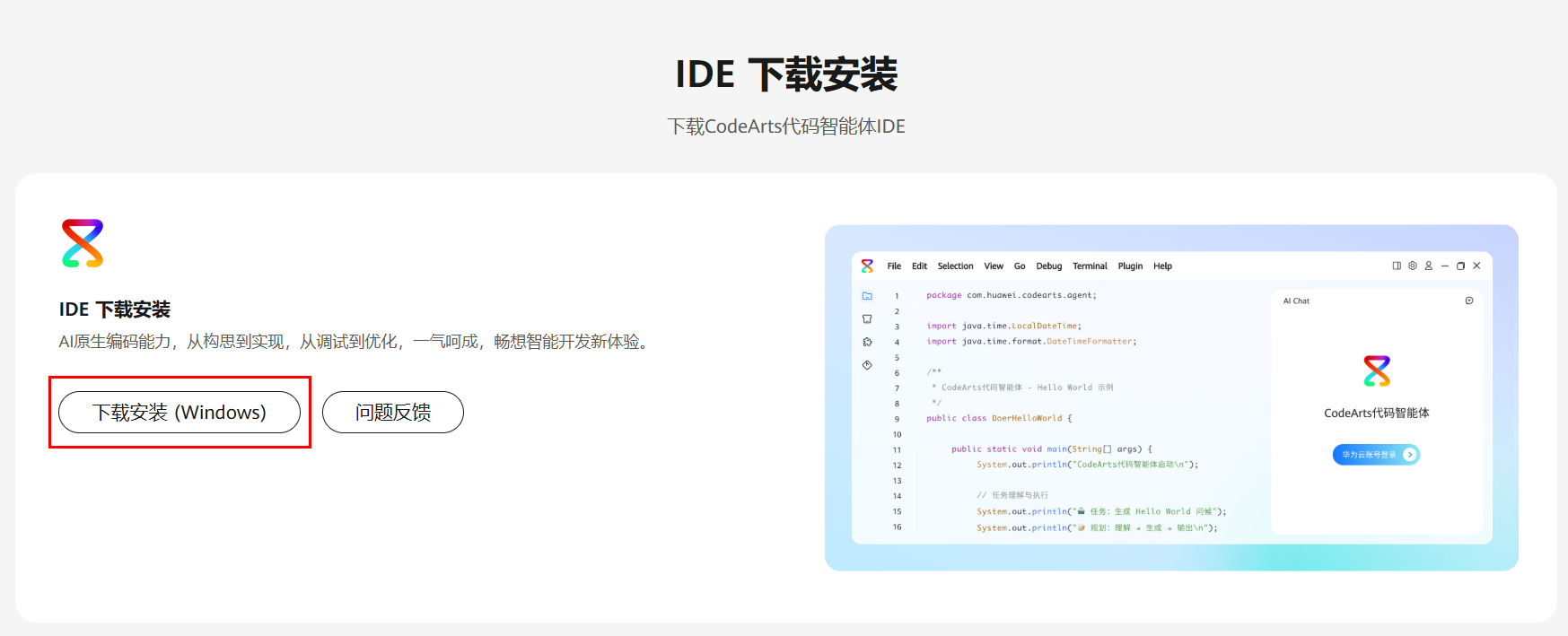
Task: Click the minimize icon in the IDE preview
Action: [x=1445, y=266]
